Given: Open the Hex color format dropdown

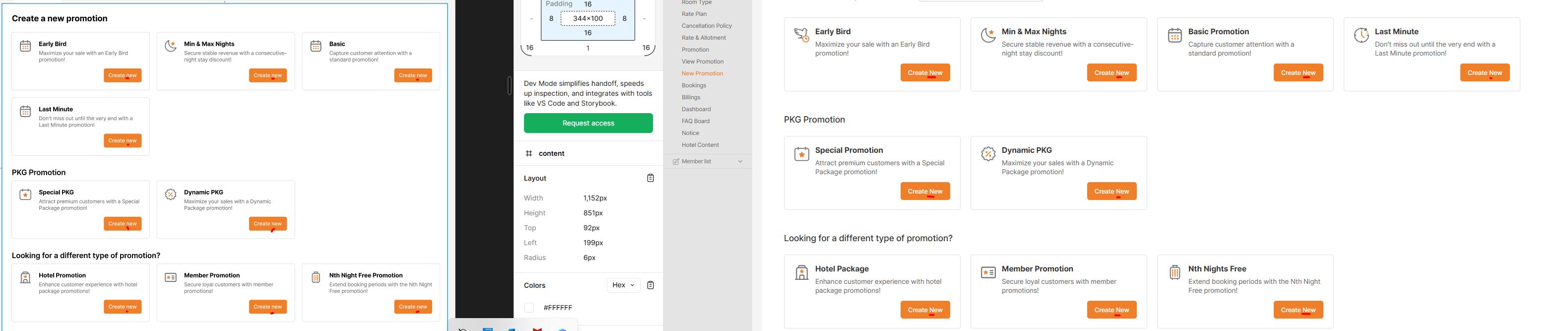Looking at the screenshot, I should click(623, 285).
